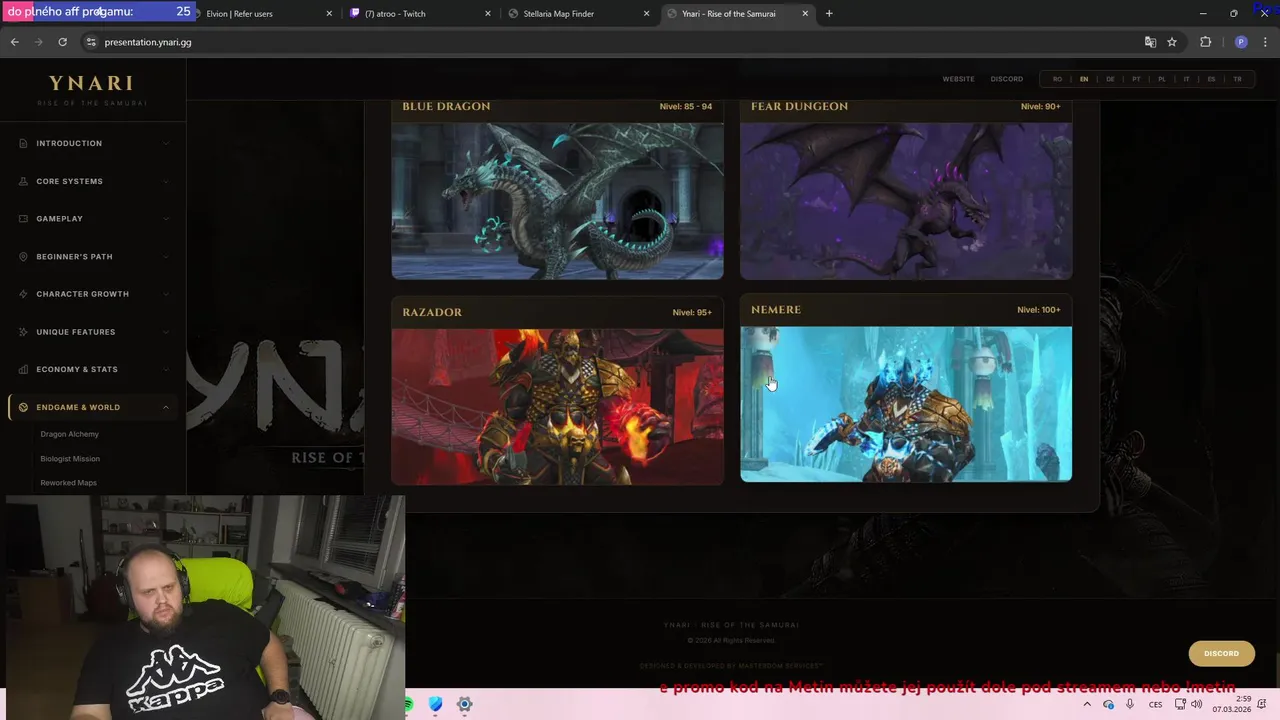Open the DISCORD link in header
This screenshot has height=720, width=1280.
click(1007, 79)
